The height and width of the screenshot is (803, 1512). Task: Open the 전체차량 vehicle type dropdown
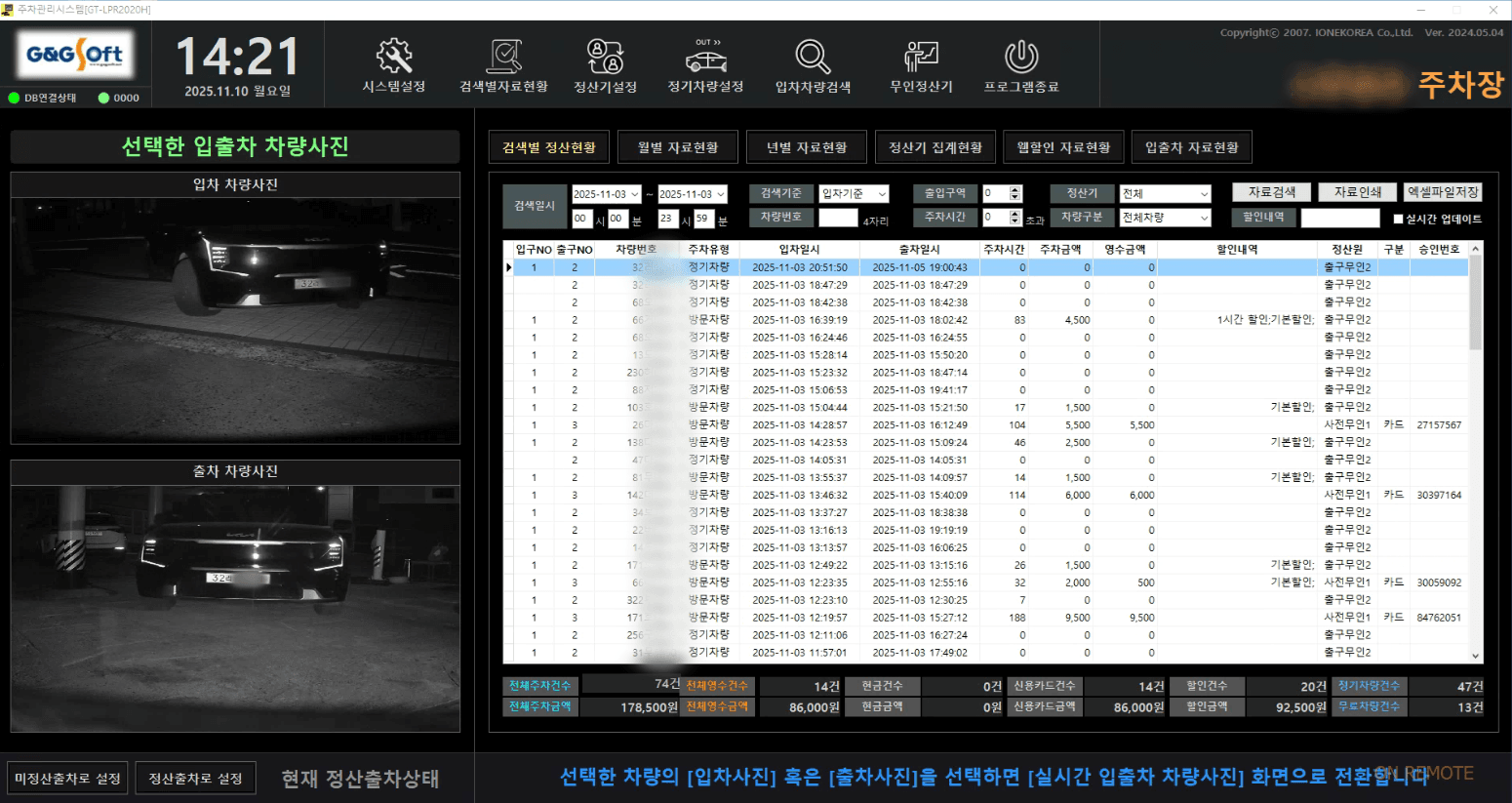(x=1165, y=217)
